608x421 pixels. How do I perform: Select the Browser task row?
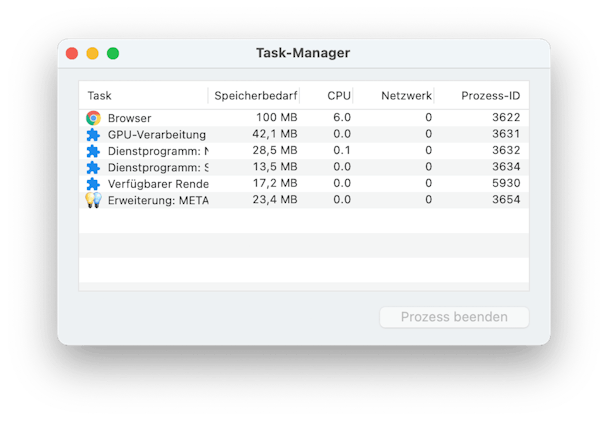304,118
